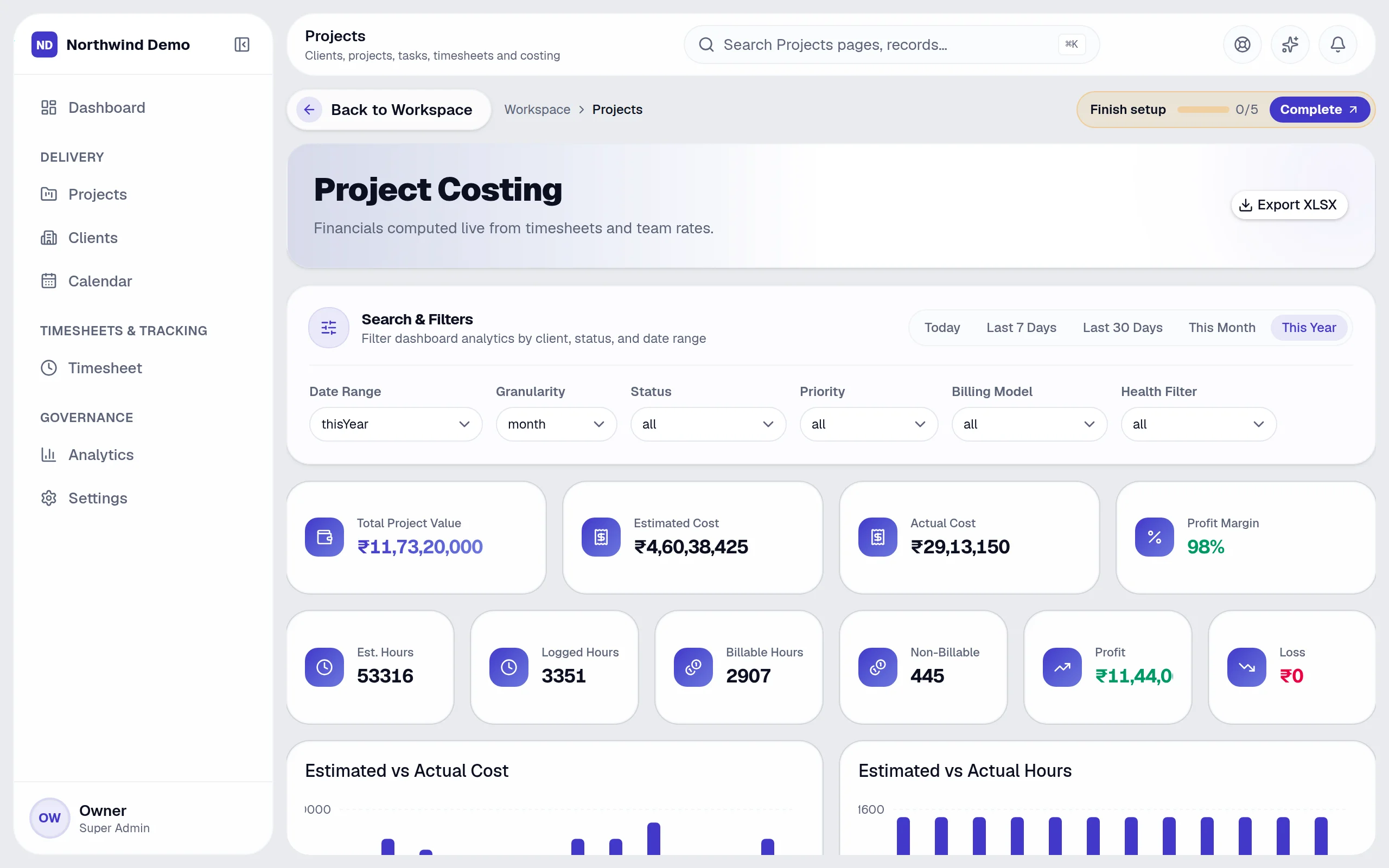Image resolution: width=1389 pixels, height=868 pixels.
Task: Click the ₹4,60,38,425 estimated cost value
Action: pos(691,546)
